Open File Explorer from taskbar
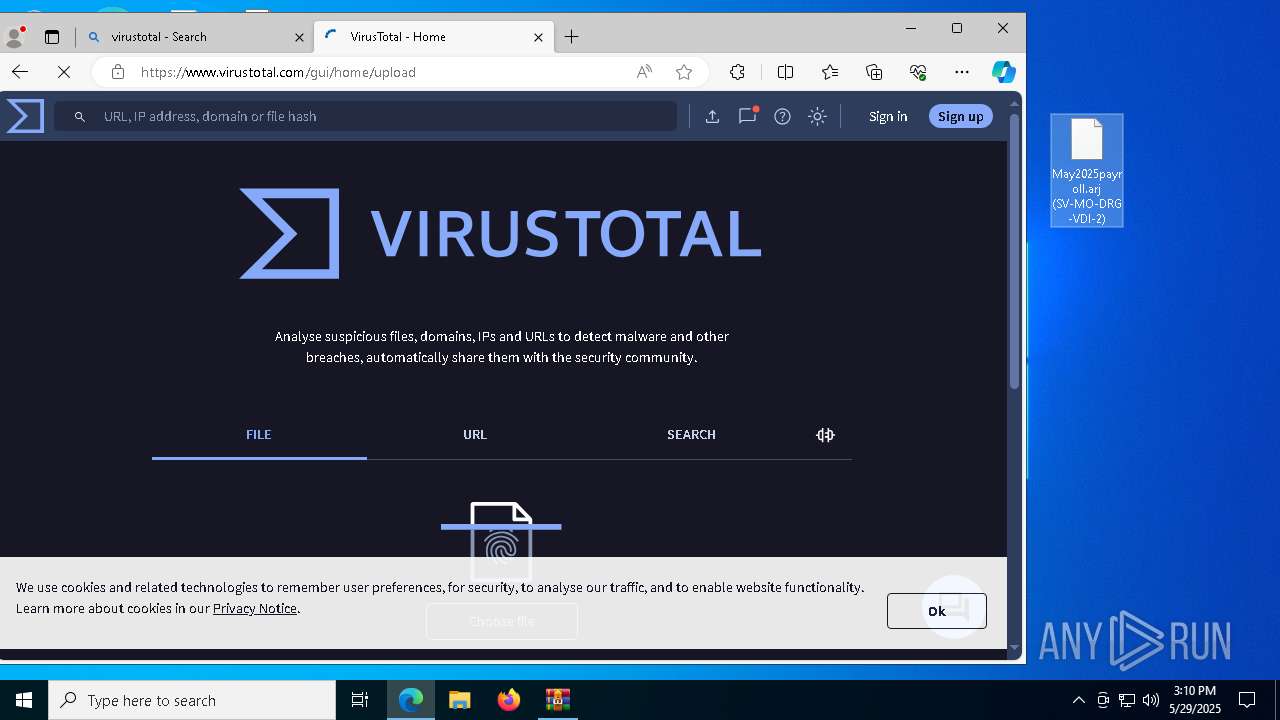The width and height of the screenshot is (1280, 720). pos(459,700)
